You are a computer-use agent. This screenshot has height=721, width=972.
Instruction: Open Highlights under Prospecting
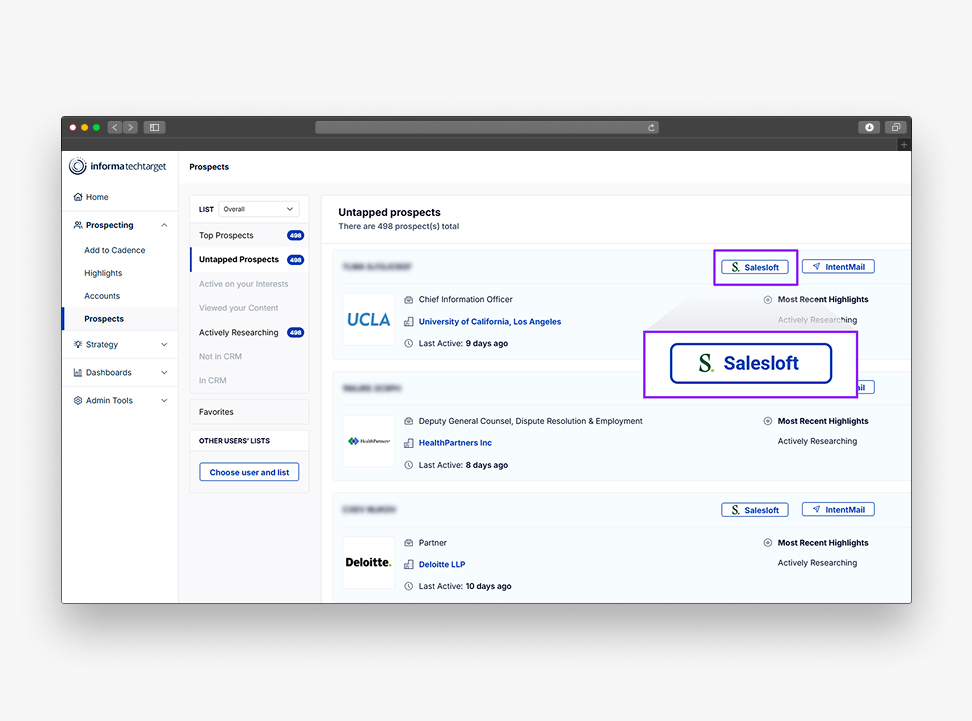coord(103,273)
